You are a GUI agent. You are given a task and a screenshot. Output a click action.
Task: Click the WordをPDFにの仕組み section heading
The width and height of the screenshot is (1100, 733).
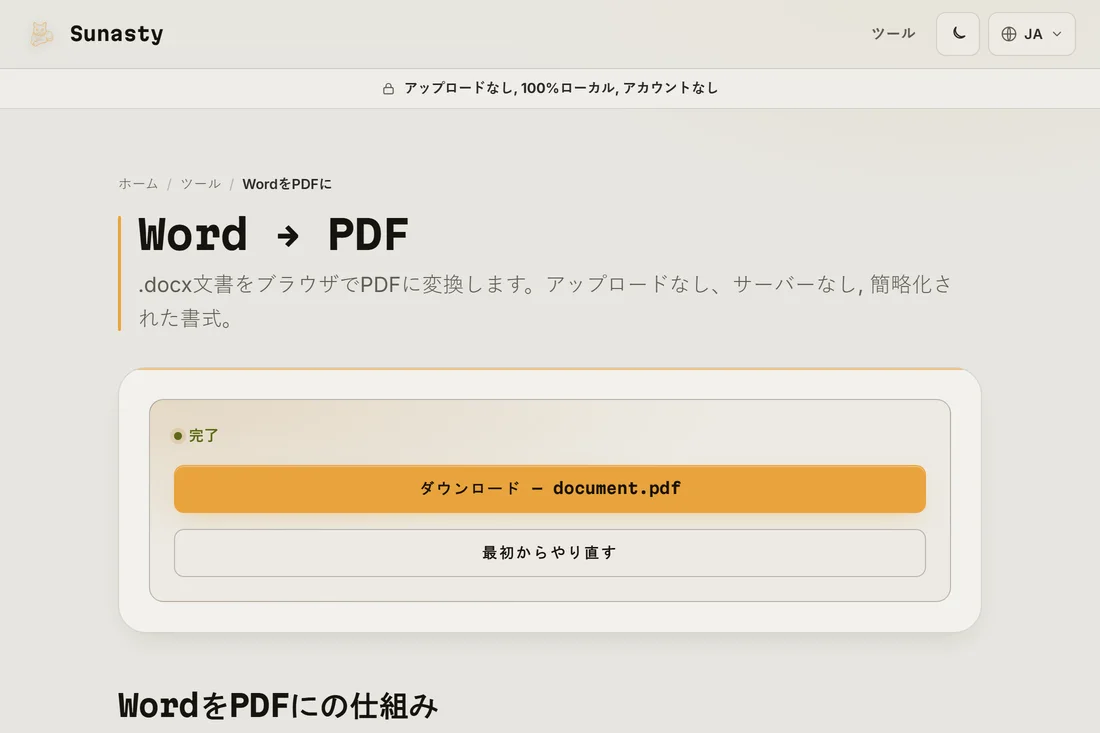(278, 706)
